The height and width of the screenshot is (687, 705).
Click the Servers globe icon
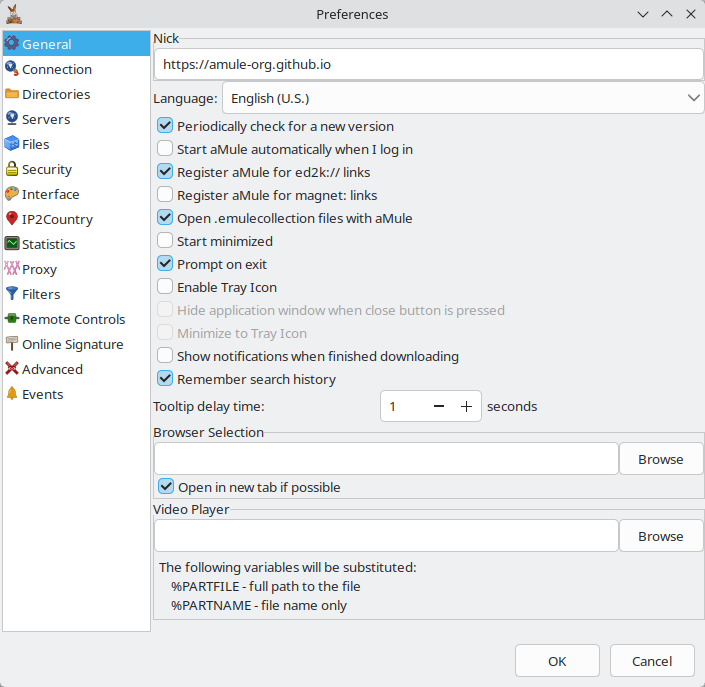(x=12, y=118)
